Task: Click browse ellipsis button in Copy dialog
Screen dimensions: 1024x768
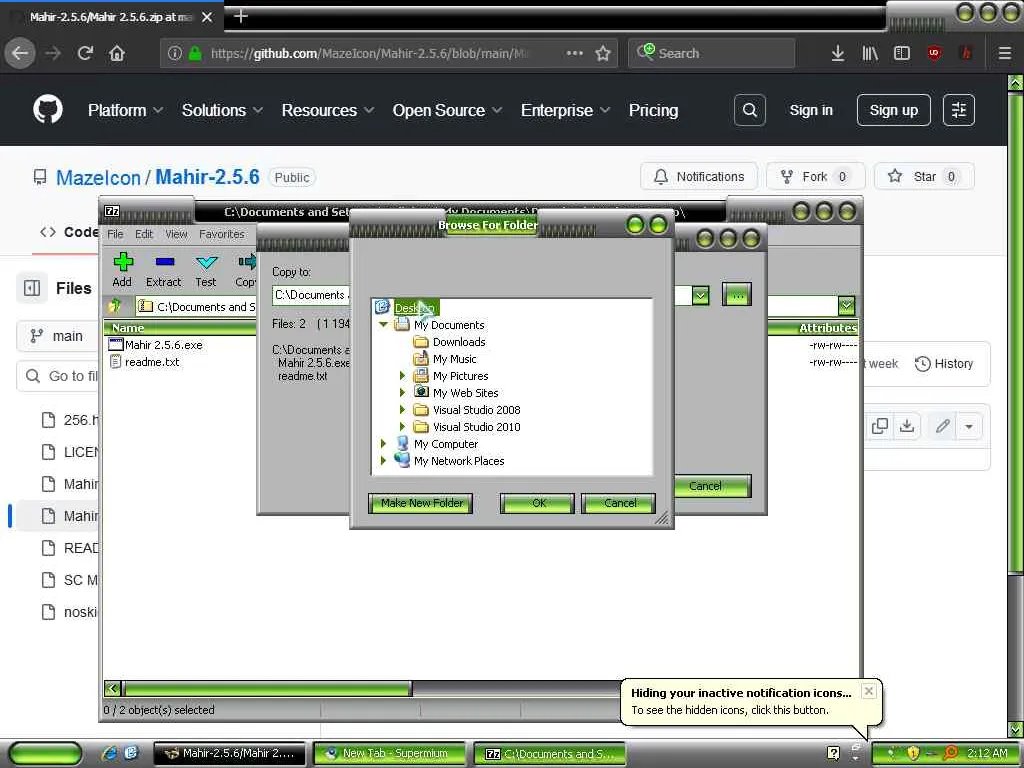Action: coord(737,295)
